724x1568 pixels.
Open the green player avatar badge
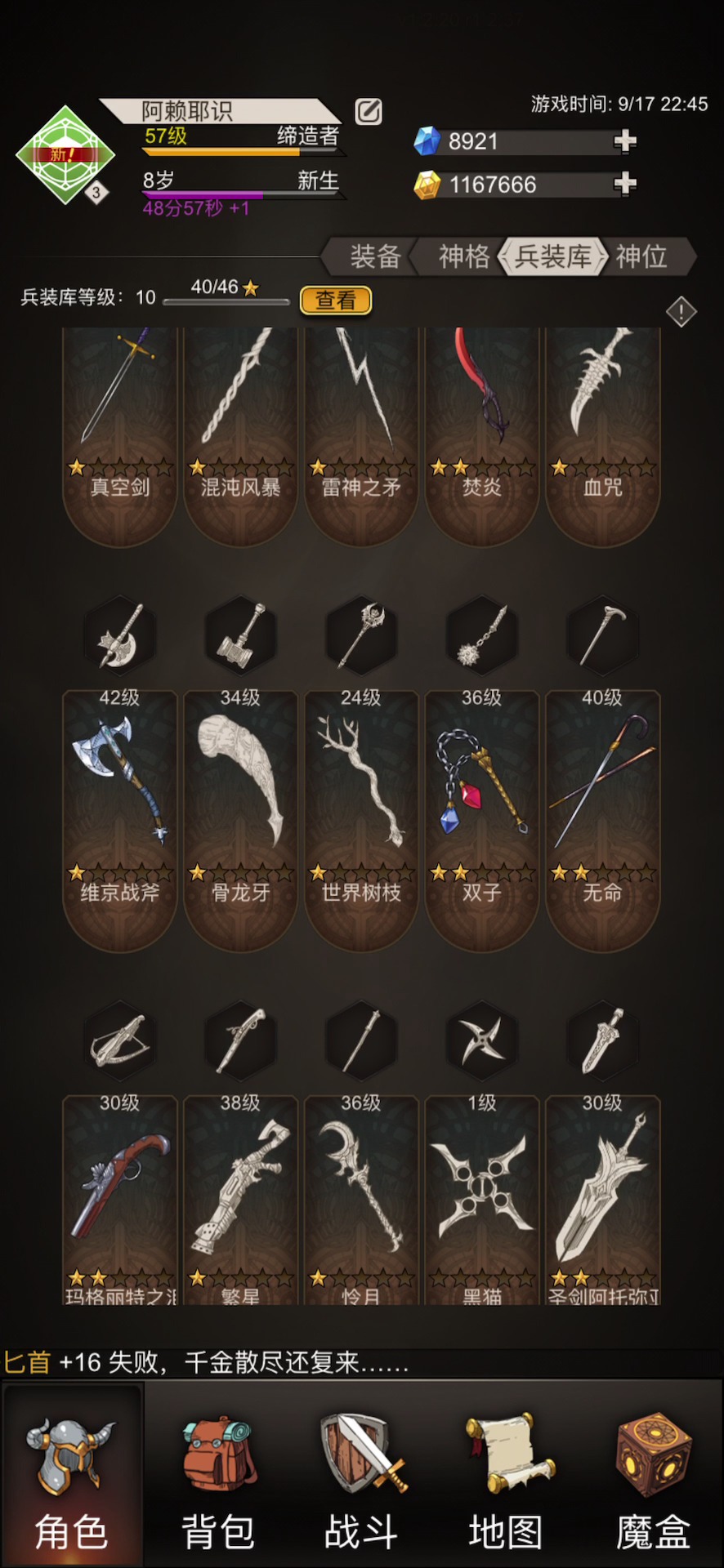click(x=65, y=154)
